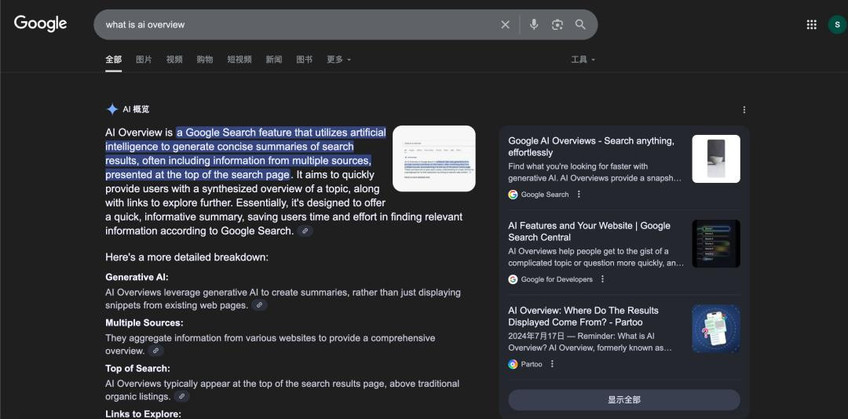848x419 pixels.
Task: Click source link icon after first paragraph
Action: [305, 231]
